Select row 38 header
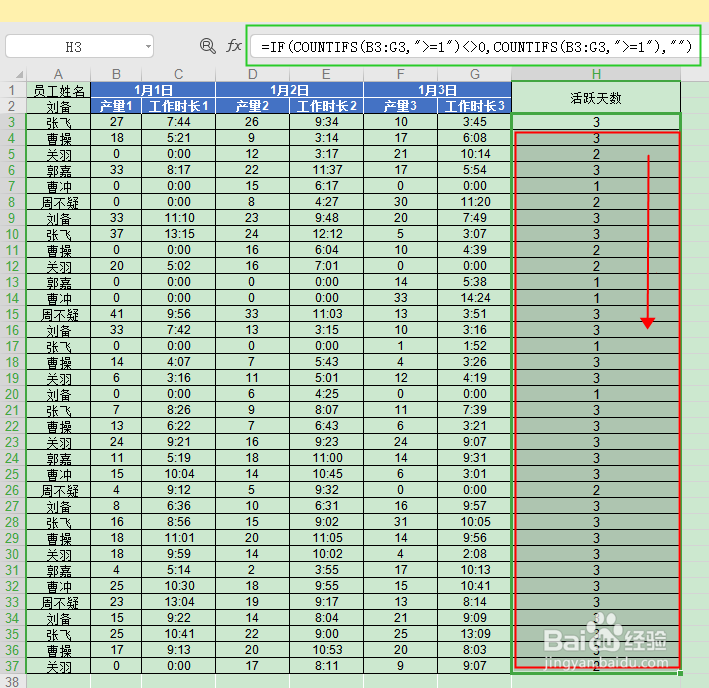Screen dimensions: 709x688 (13, 682)
